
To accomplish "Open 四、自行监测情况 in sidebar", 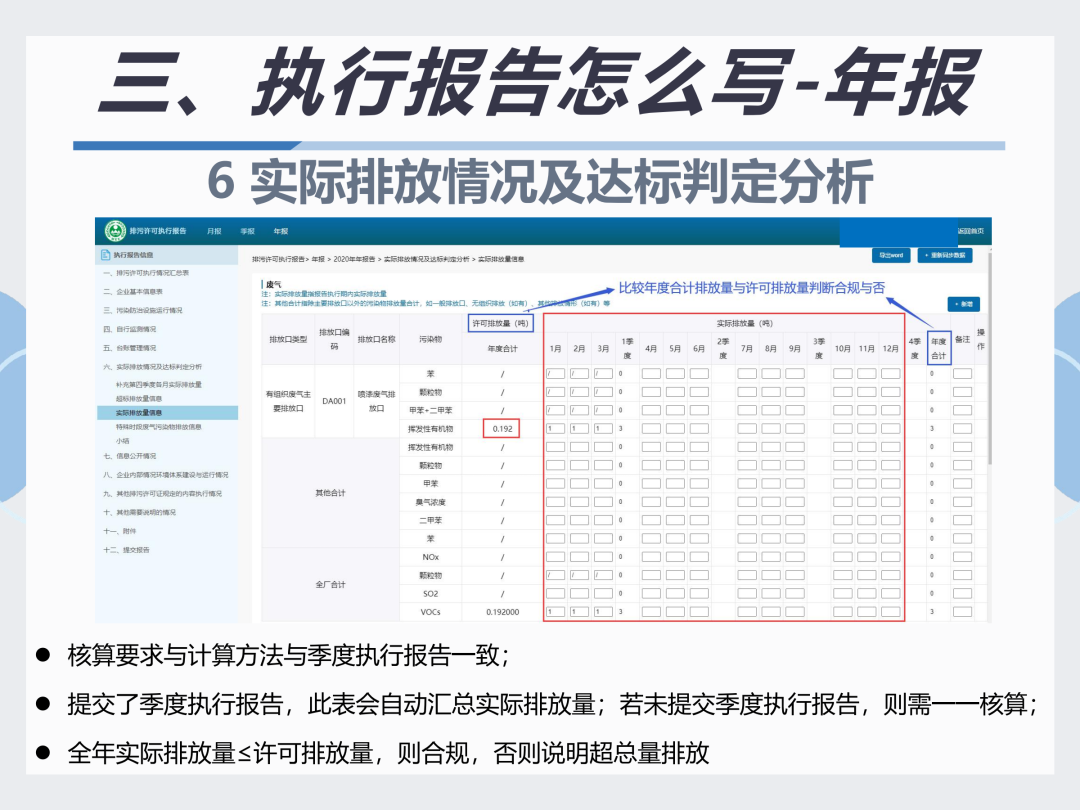I will pyautogui.click(x=129, y=329).
